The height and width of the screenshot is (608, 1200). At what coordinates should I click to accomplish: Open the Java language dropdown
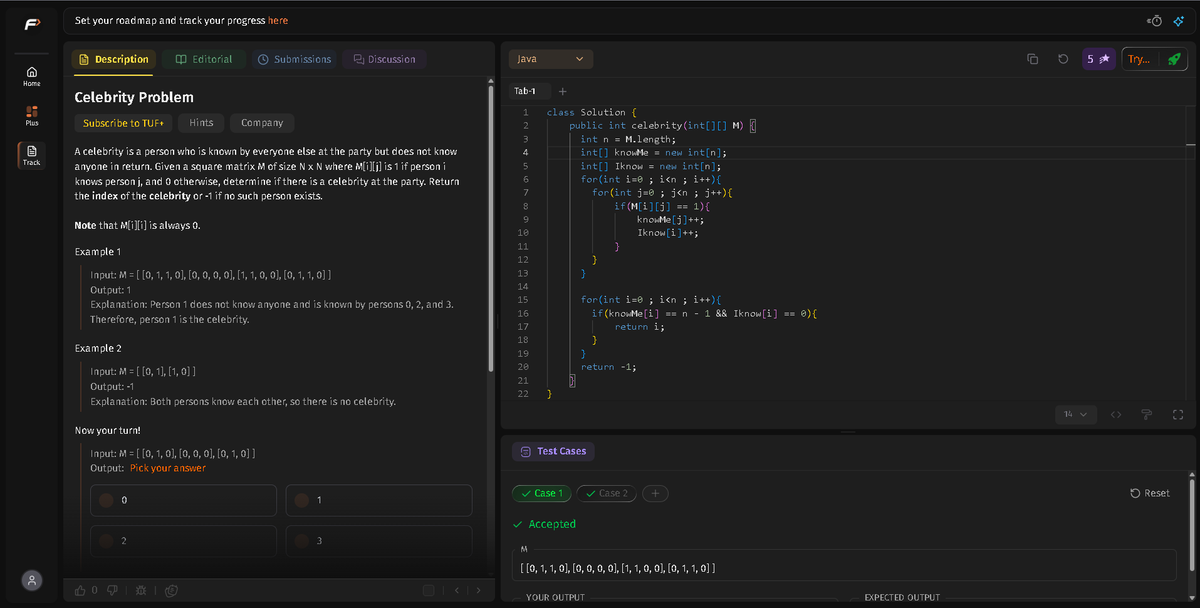(x=551, y=59)
